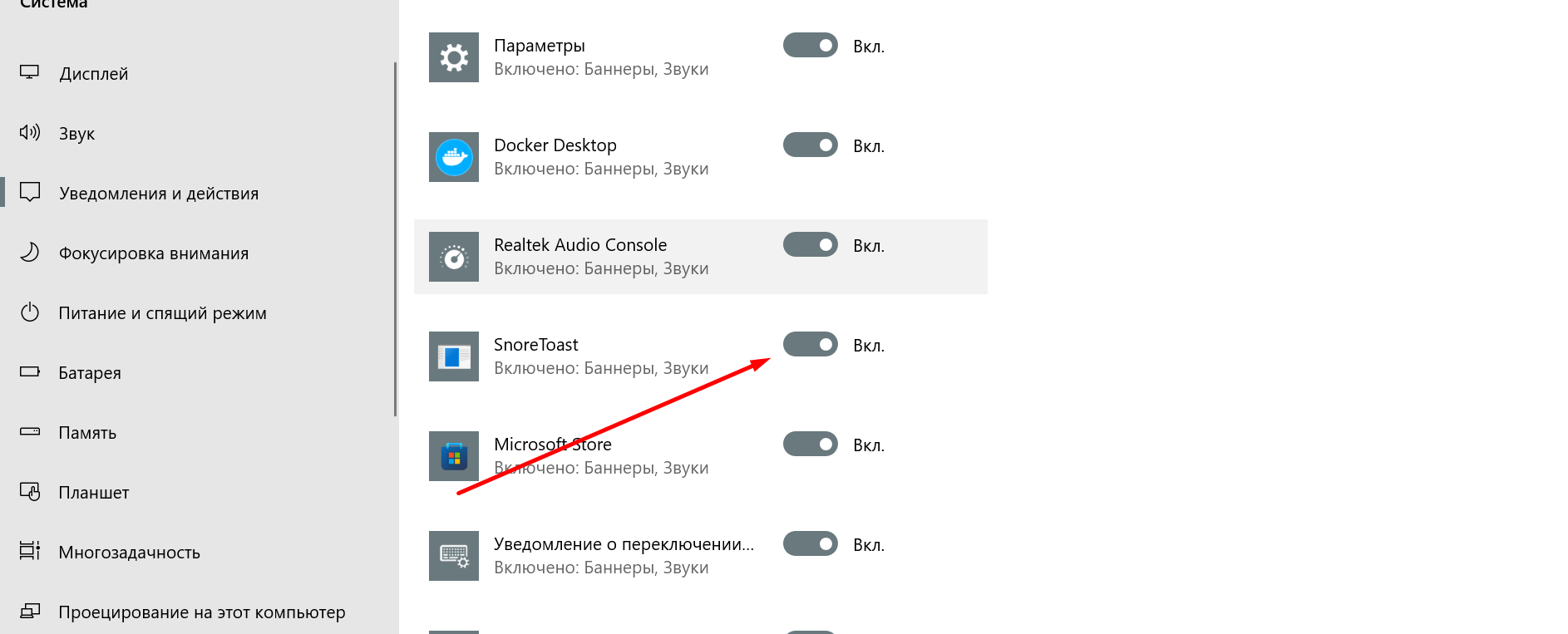Turn off Realtek Audio Console toggle
The width and height of the screenshot is (1568, 634).
tap(811, 245)
